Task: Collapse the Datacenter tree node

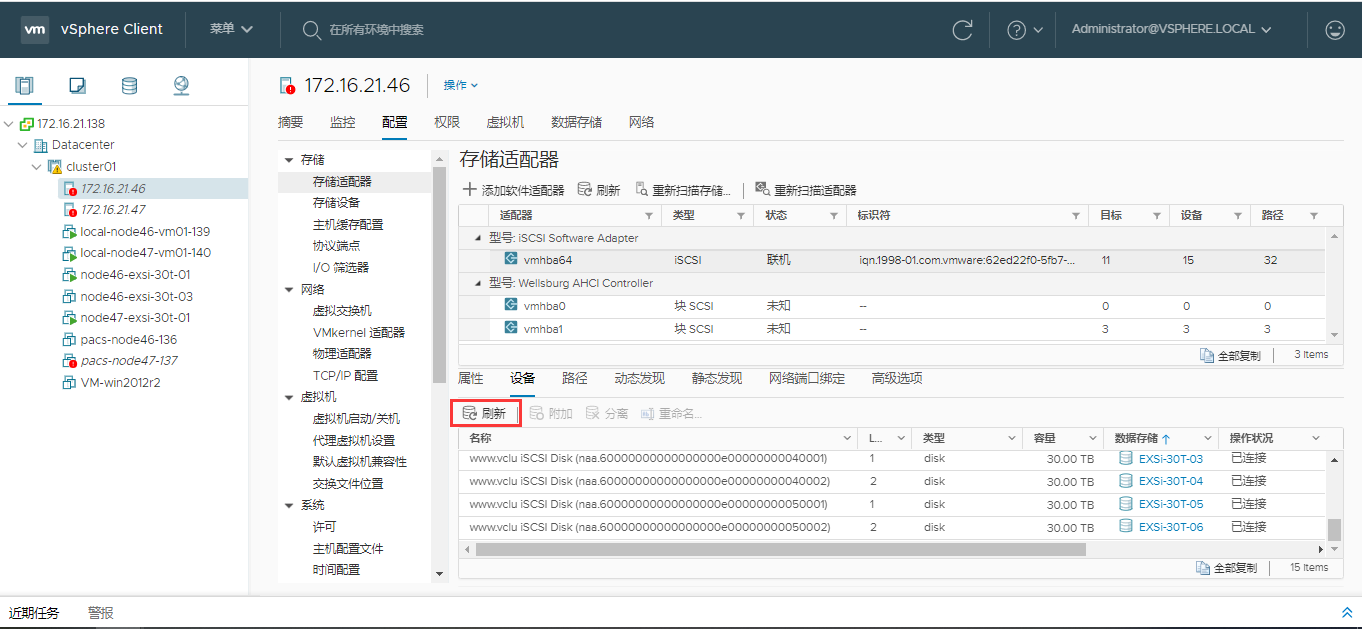Action: point(23,145)
